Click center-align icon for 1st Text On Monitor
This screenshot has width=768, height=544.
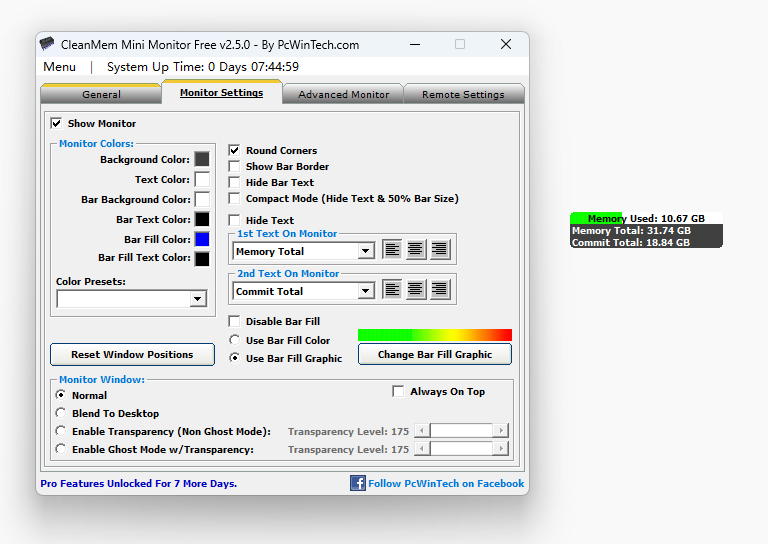coord(416,250)
